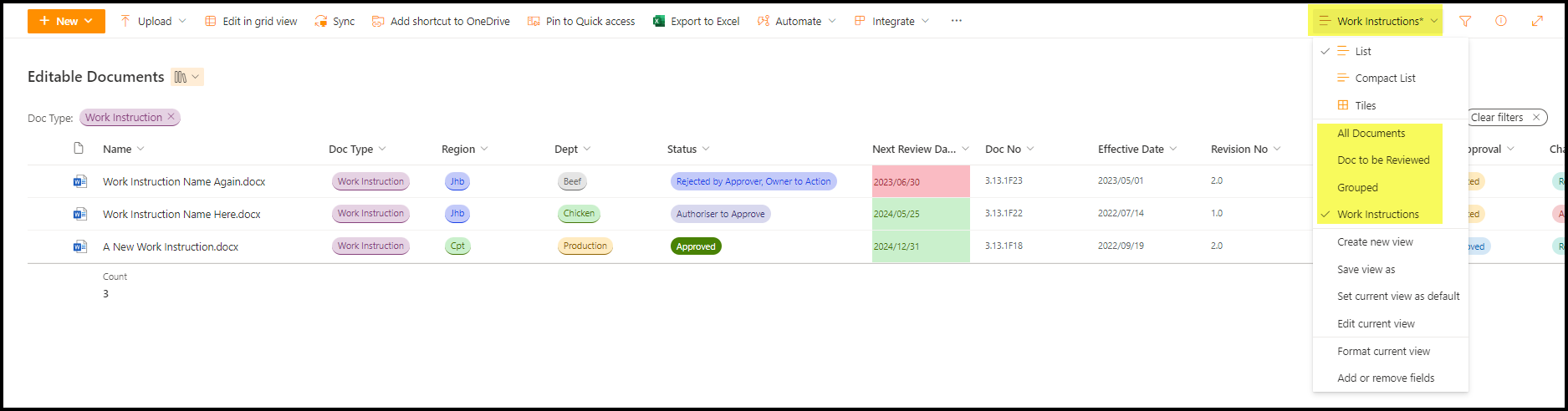Click the Clear filters button
This screenshot has height=411, width=1568.
pyautogui.click(x=1504, y=117)
